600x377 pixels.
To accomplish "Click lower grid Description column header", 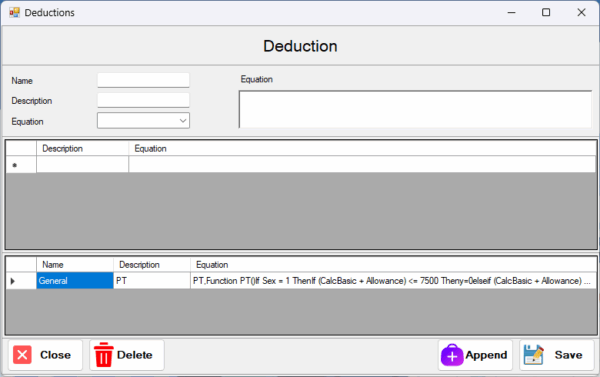I will tap(152, 264).
